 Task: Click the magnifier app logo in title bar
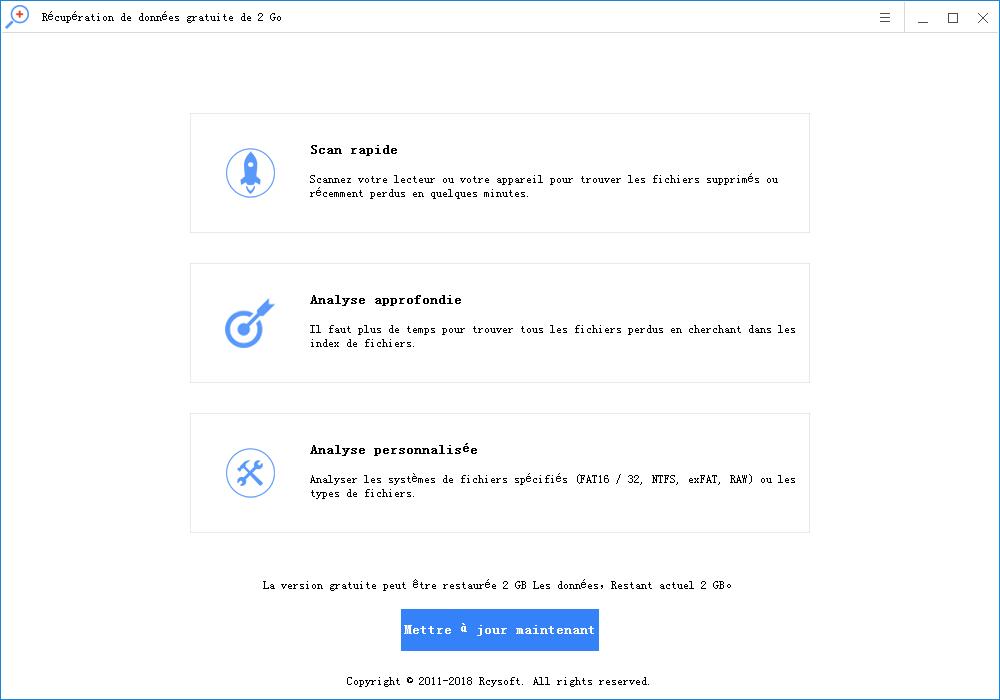coord(17,17)
